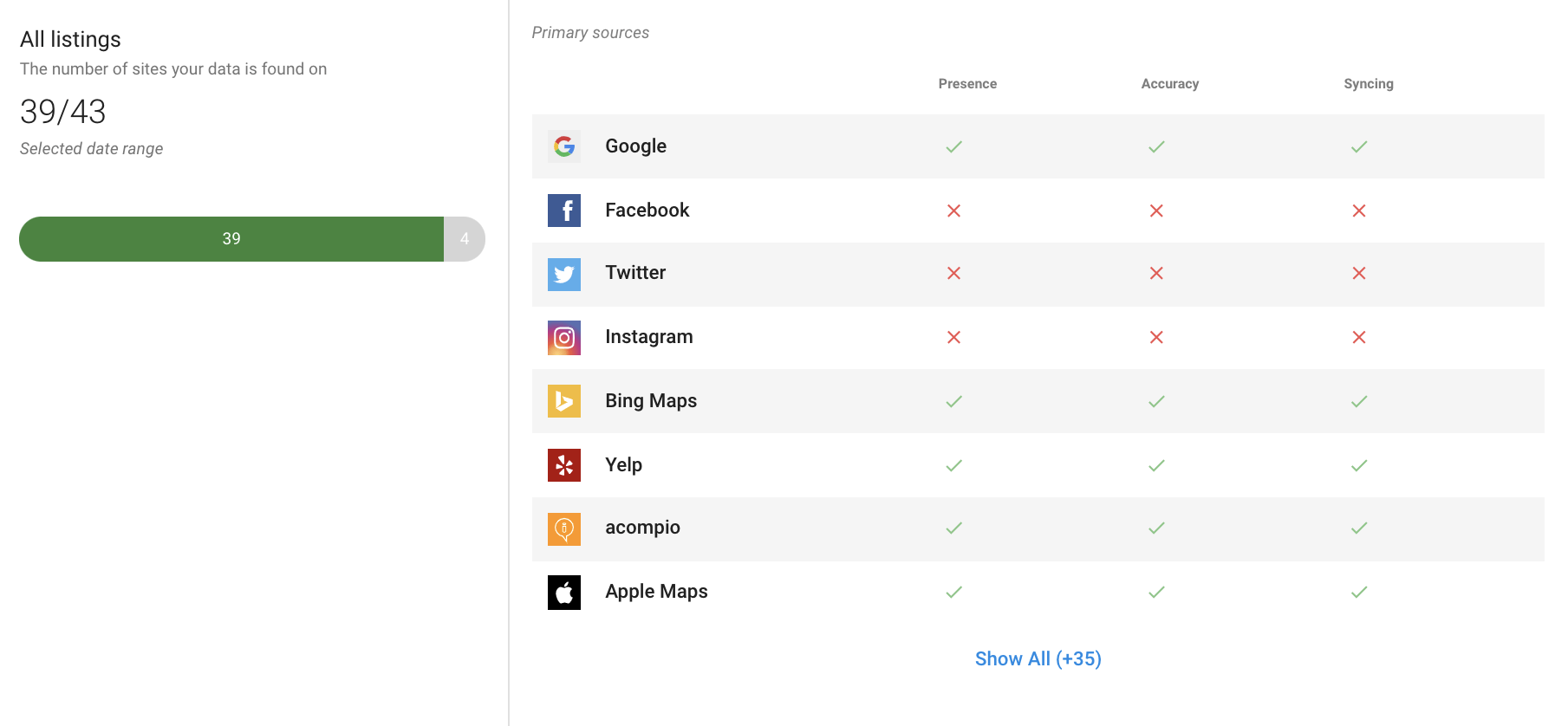Screen dimensions: 1568x726
Task: Toggle Apple Maps' Syncing checkmark
Action: (x=1359, y=592)
